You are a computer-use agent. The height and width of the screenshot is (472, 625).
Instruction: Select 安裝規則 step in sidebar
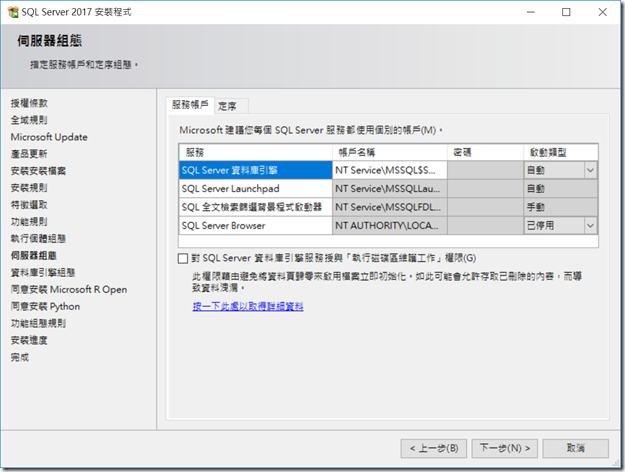(x=29, y=188)
